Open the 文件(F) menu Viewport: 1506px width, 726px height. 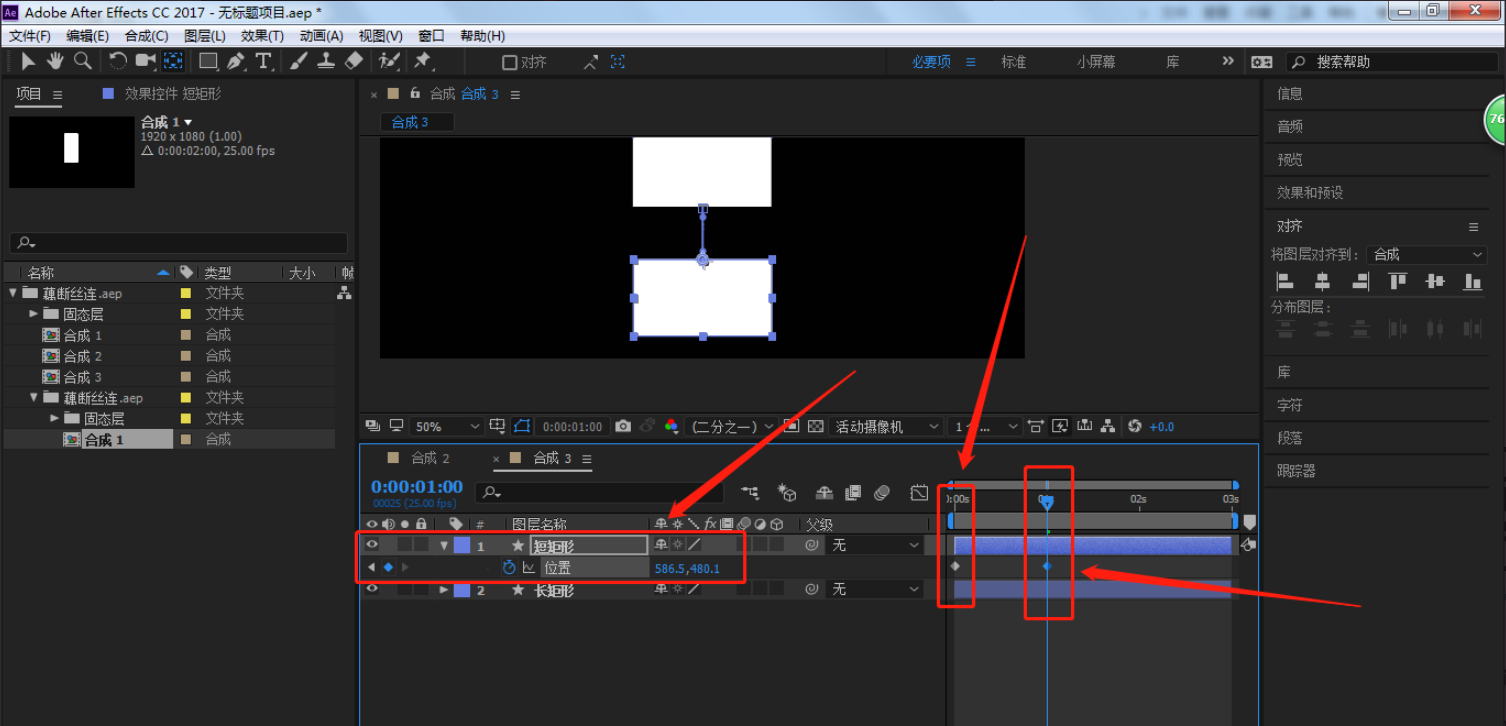point(30,35)
